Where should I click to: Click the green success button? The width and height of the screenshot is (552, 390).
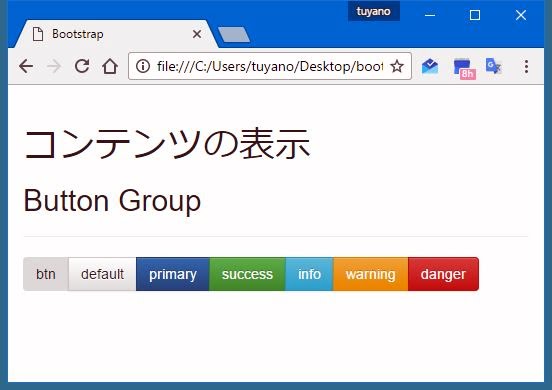(x=247, y=274)
